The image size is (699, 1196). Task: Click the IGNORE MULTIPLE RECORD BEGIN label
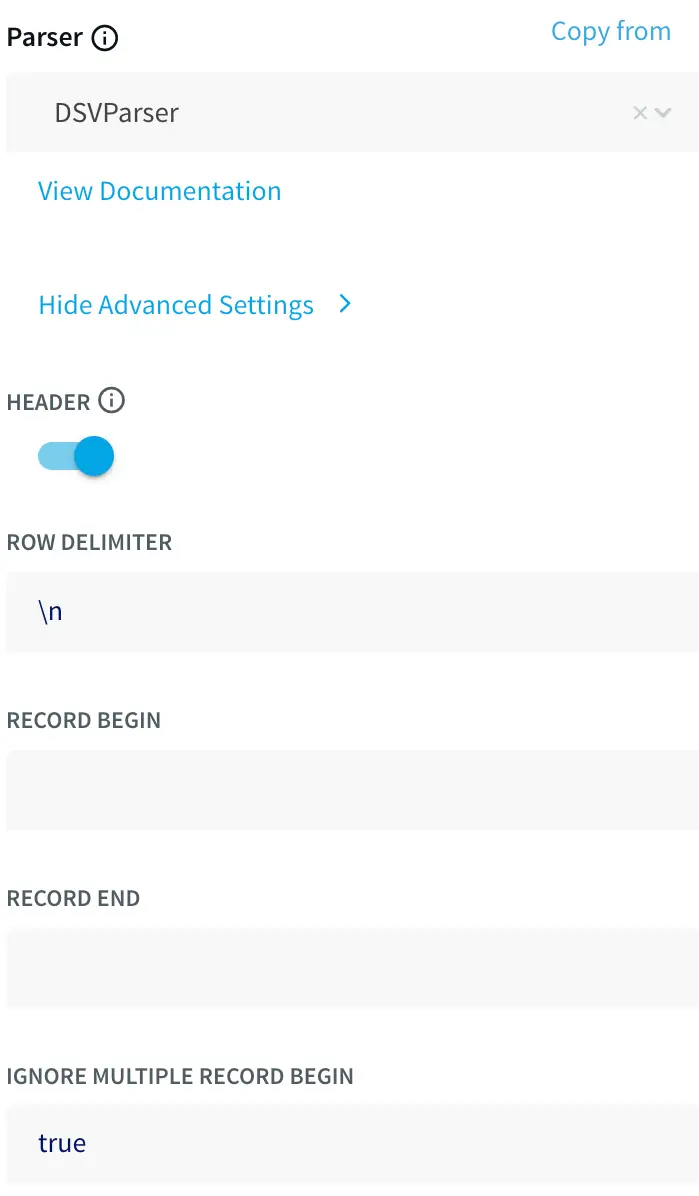point(180,1077)
